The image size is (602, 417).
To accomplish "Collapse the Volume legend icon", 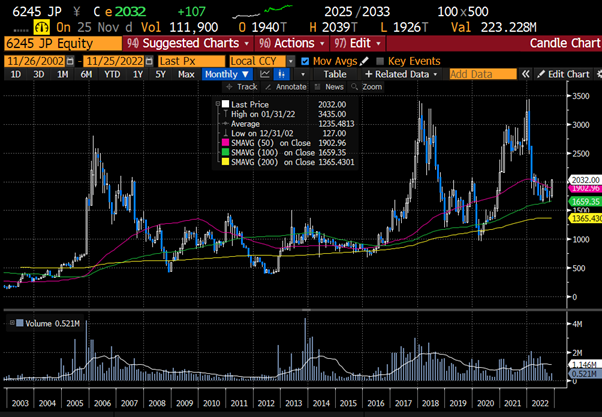I will coord(12,323).
